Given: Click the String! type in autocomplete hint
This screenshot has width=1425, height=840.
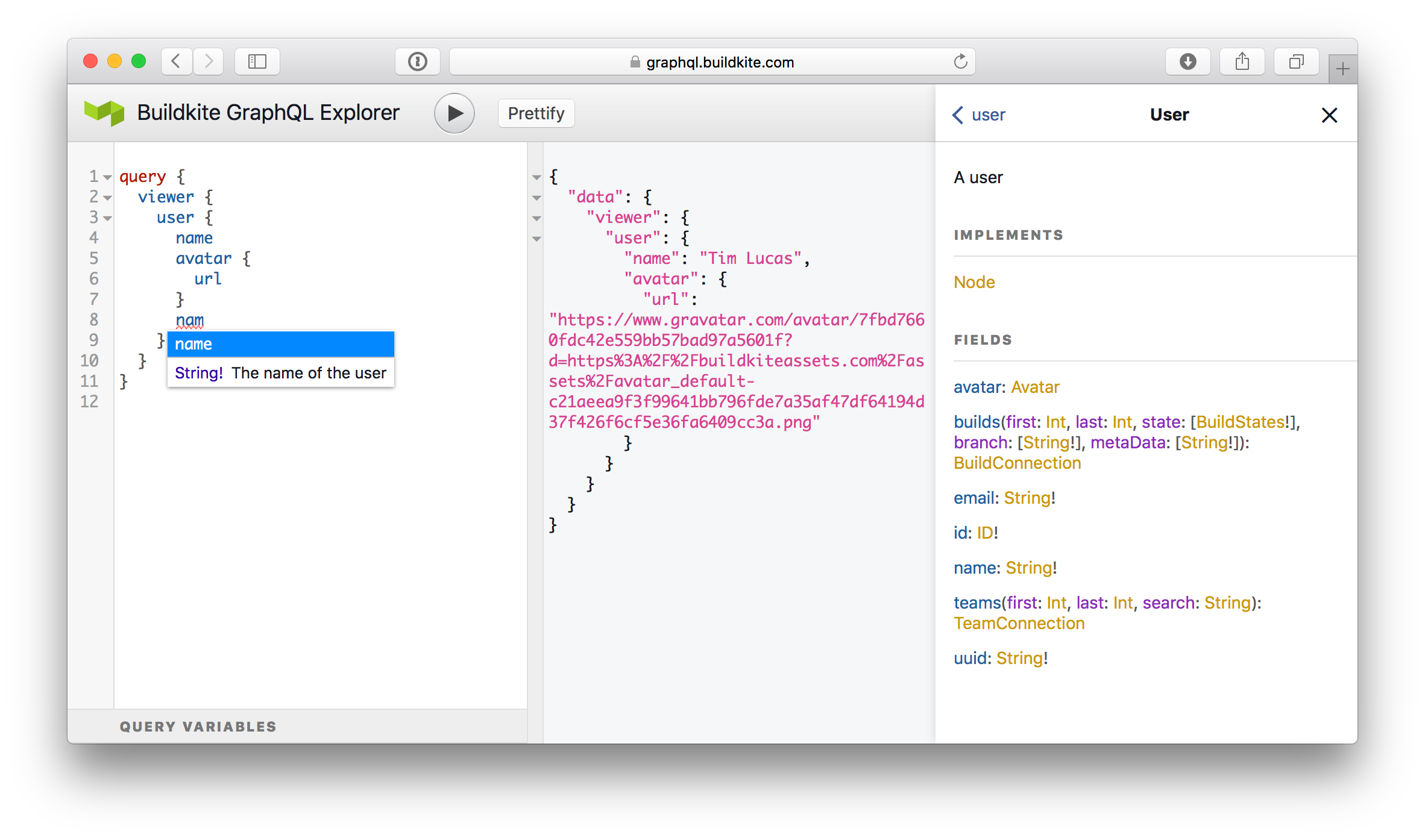Looking at the screenshot, I should [199, 373].
